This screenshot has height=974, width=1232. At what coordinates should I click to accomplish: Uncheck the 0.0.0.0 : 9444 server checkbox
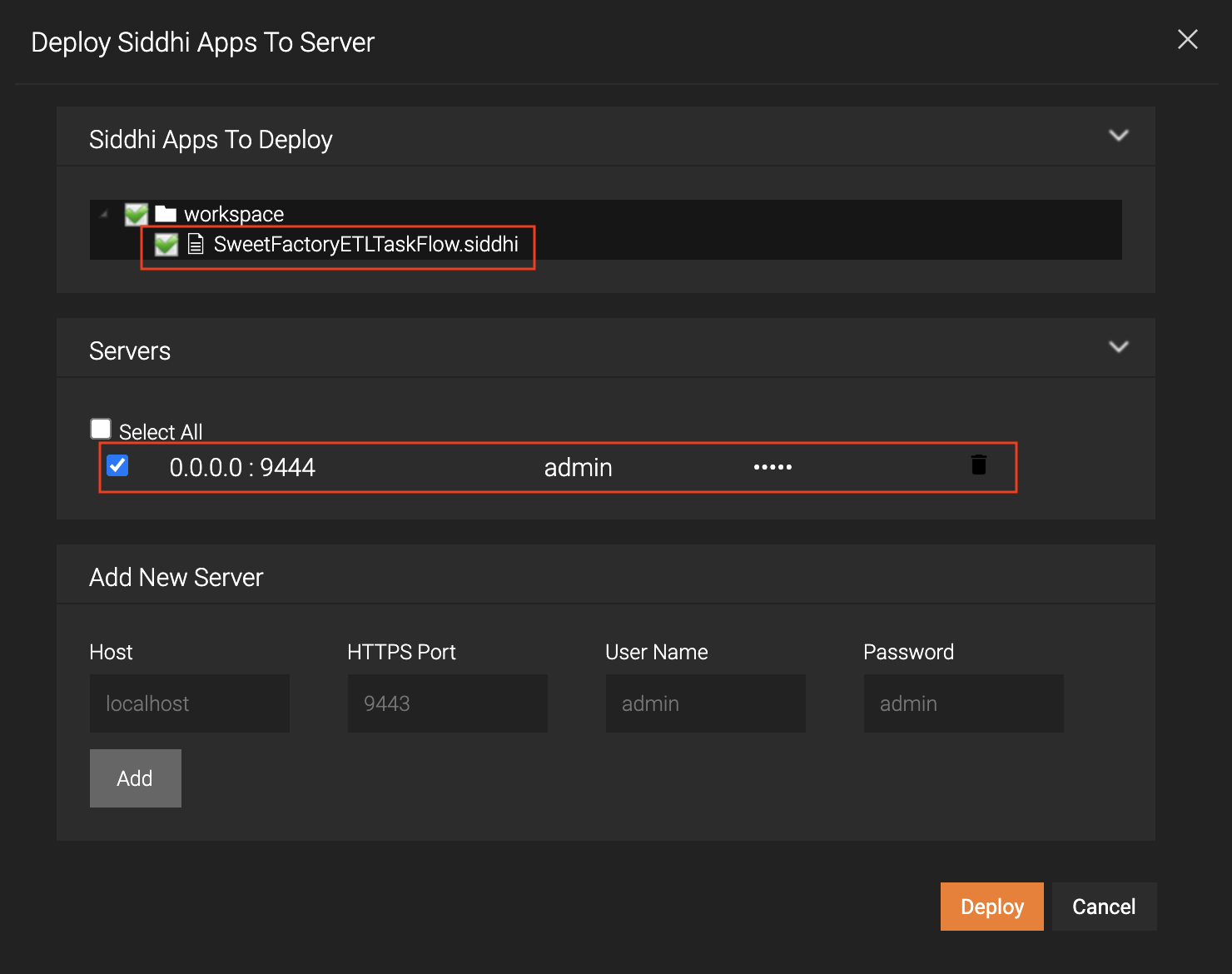point(117,465)
